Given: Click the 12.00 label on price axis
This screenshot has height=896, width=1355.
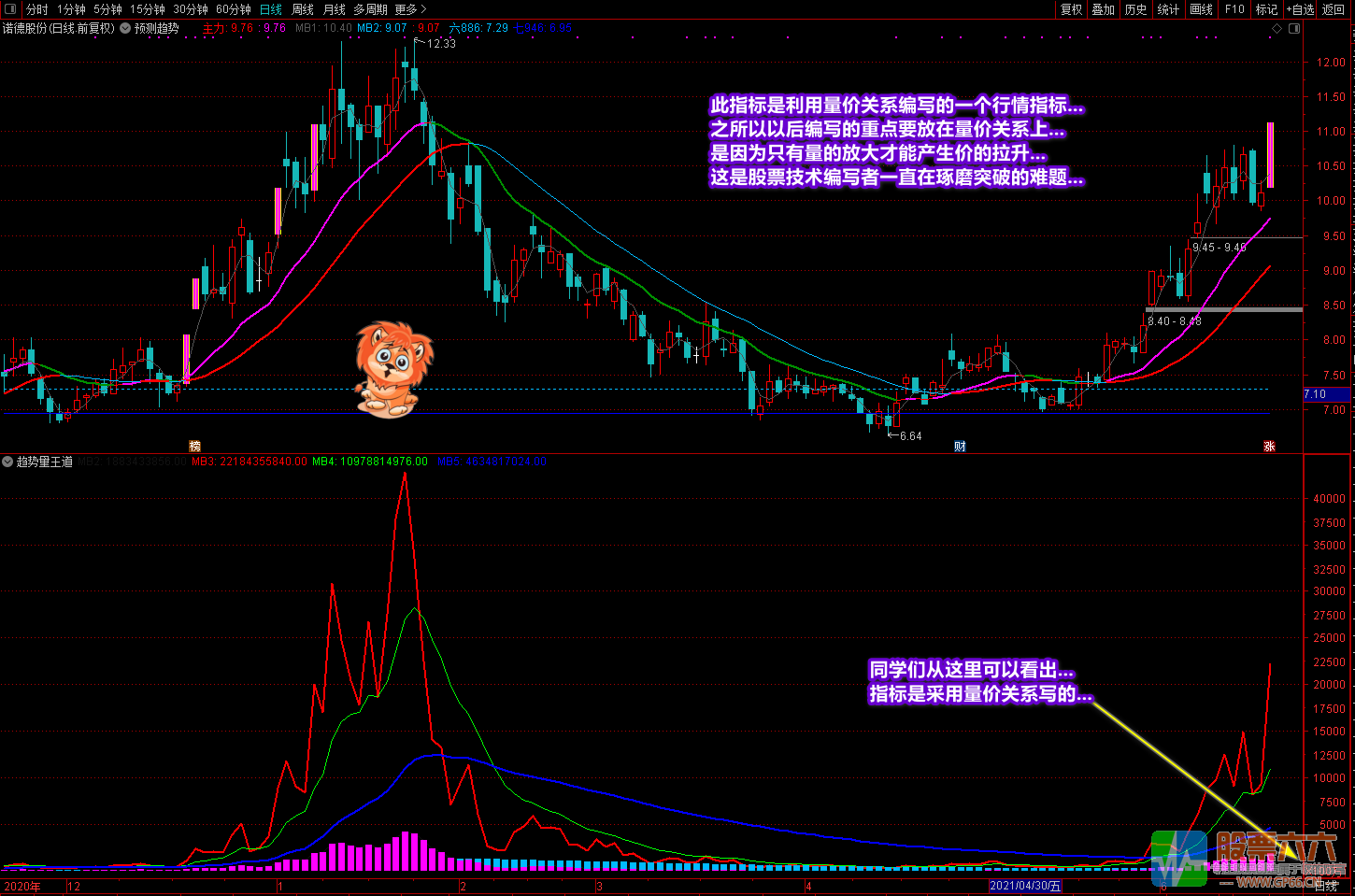Looking at the screenshot, I should [x=1331, y=63].
